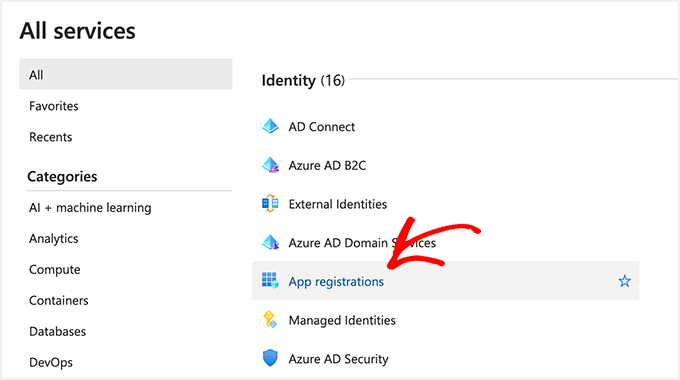Click the External Identities icon
Image resolution: width=680 pixels, height=380 pixels.
point(270,203)
